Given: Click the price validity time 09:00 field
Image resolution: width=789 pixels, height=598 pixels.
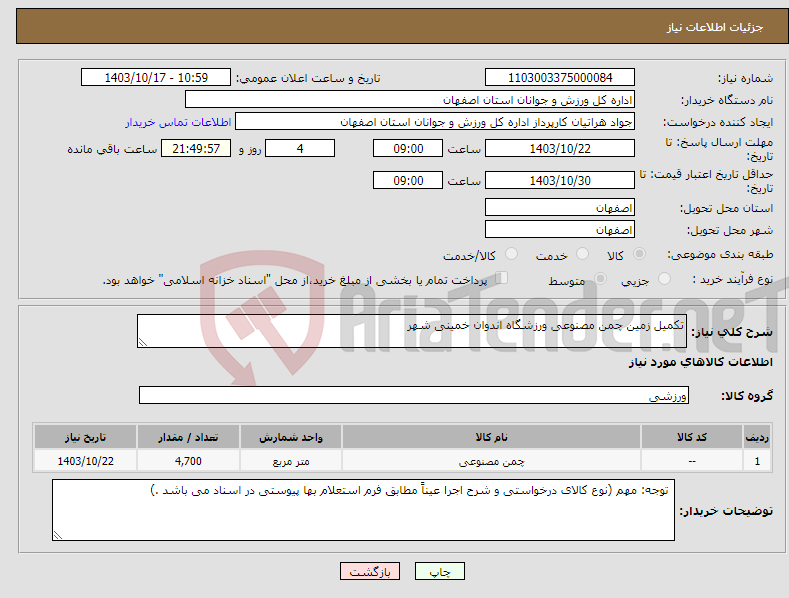Looking at the screenshot, I should [408, 180].
